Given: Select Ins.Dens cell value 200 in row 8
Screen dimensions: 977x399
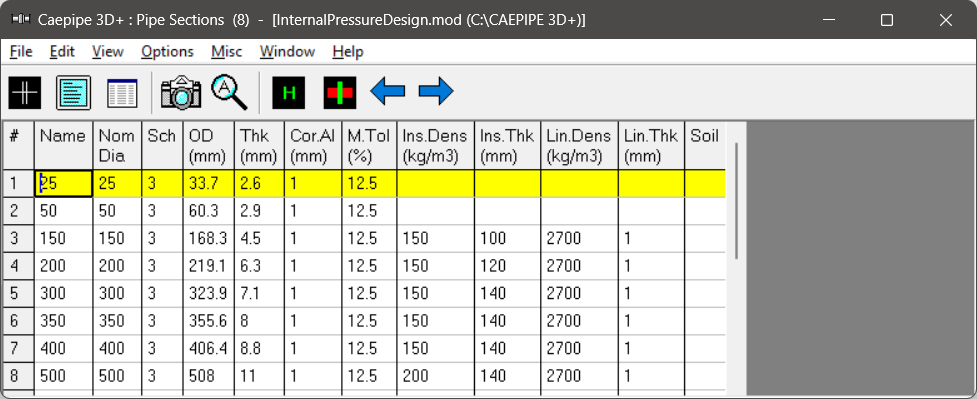Looking at the screenshot, I should pyautogui.click(x=435, y=376).
